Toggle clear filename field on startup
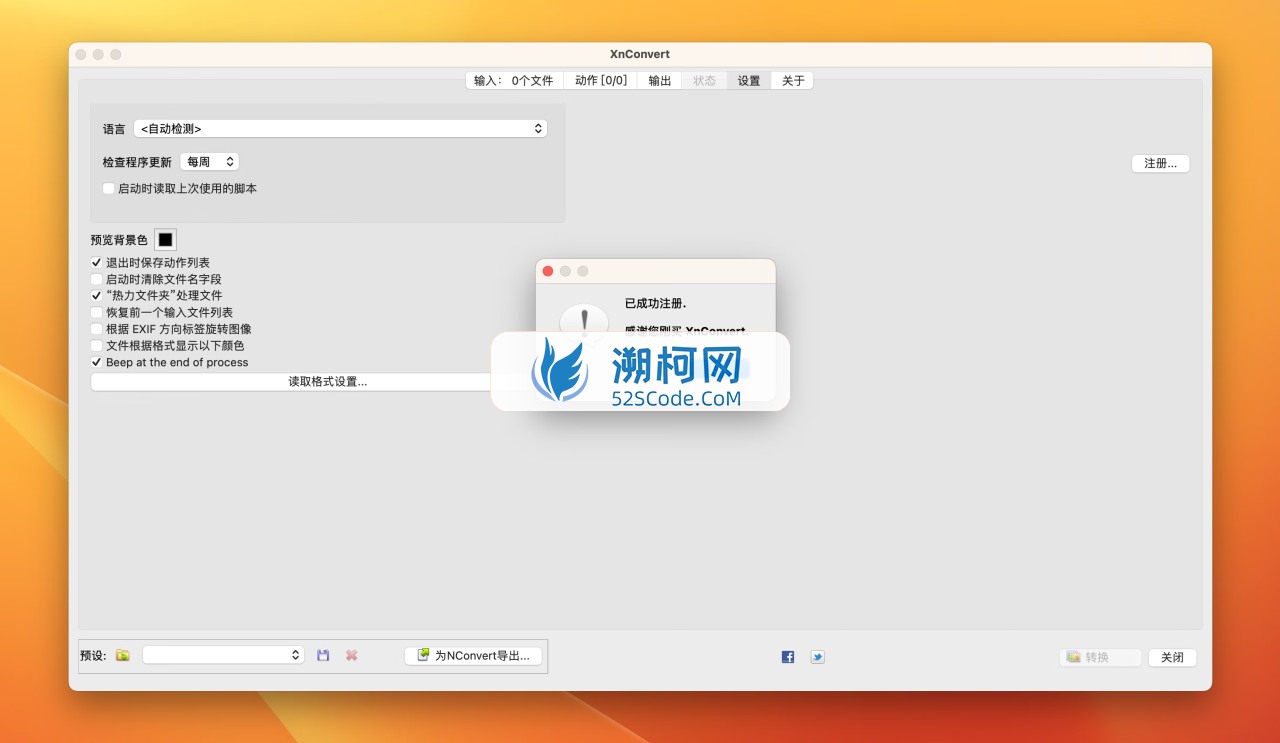The image size is (1280, 743). click(x=97, y=279)
